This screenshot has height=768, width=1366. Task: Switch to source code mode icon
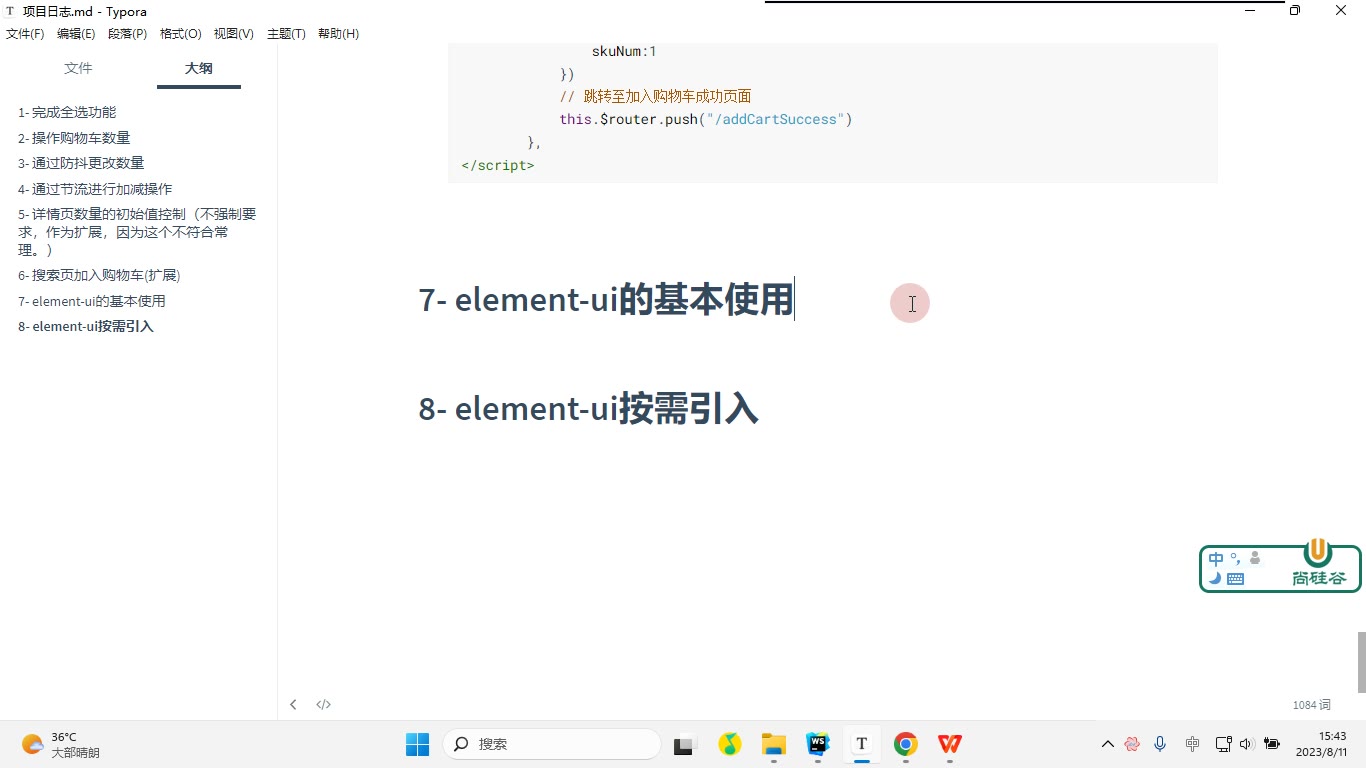[x=324, y=705]
